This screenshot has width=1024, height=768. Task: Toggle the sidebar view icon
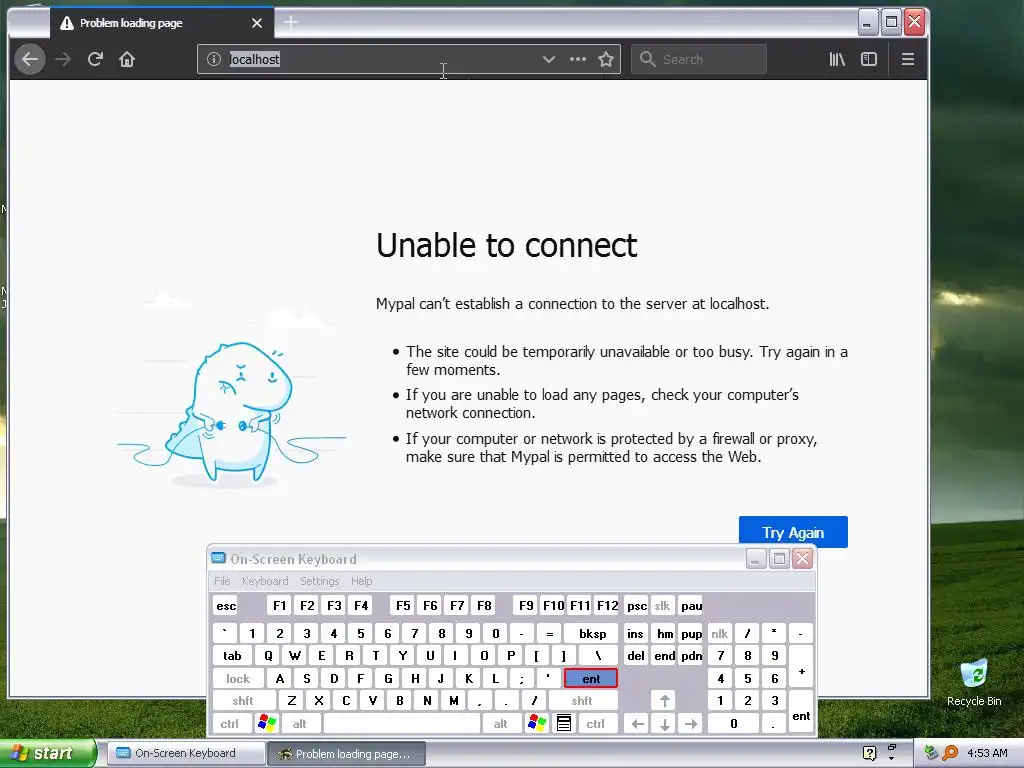(869, 59)
